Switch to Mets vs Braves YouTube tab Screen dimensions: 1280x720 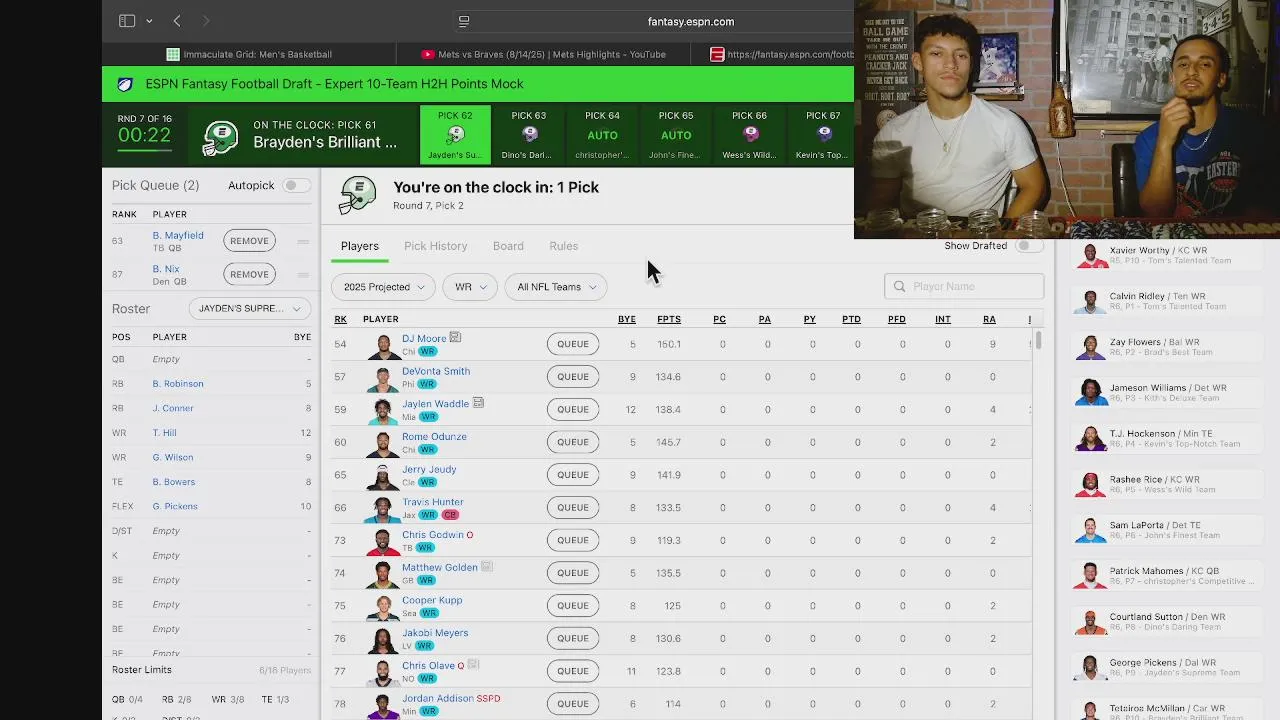[543, 54]
